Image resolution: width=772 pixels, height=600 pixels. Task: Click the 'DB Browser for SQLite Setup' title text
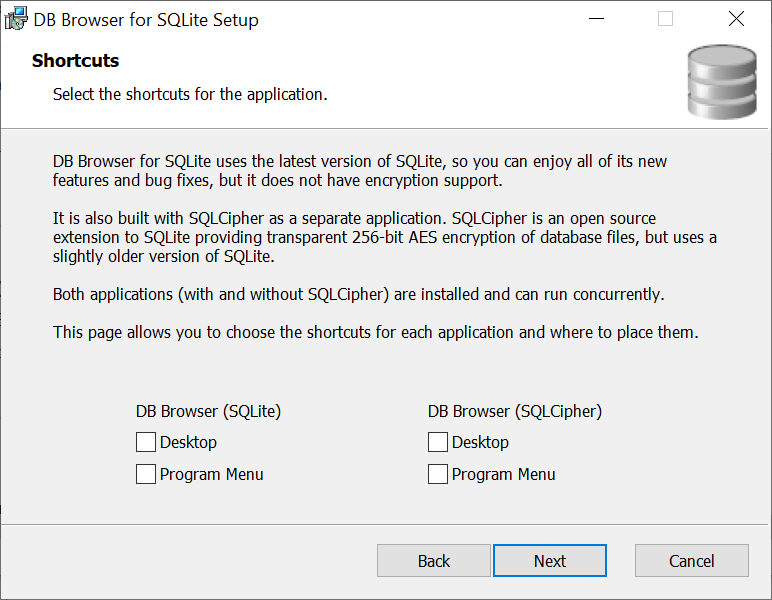[146, 20]
